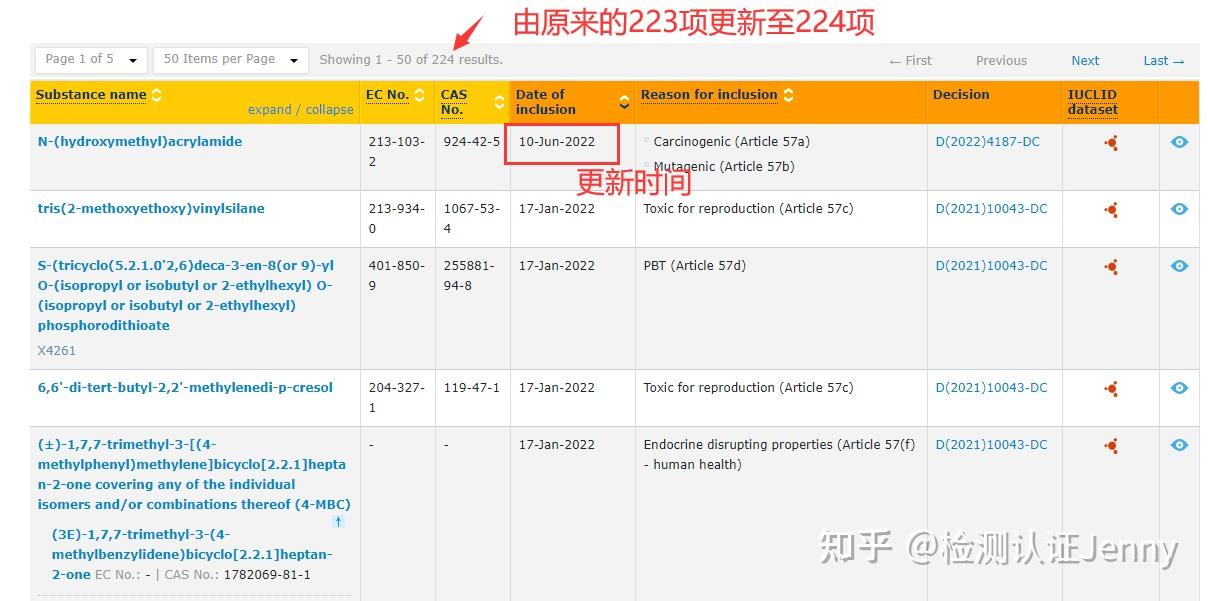Click the expand link in the Substance name header

(x=268, y=109)
